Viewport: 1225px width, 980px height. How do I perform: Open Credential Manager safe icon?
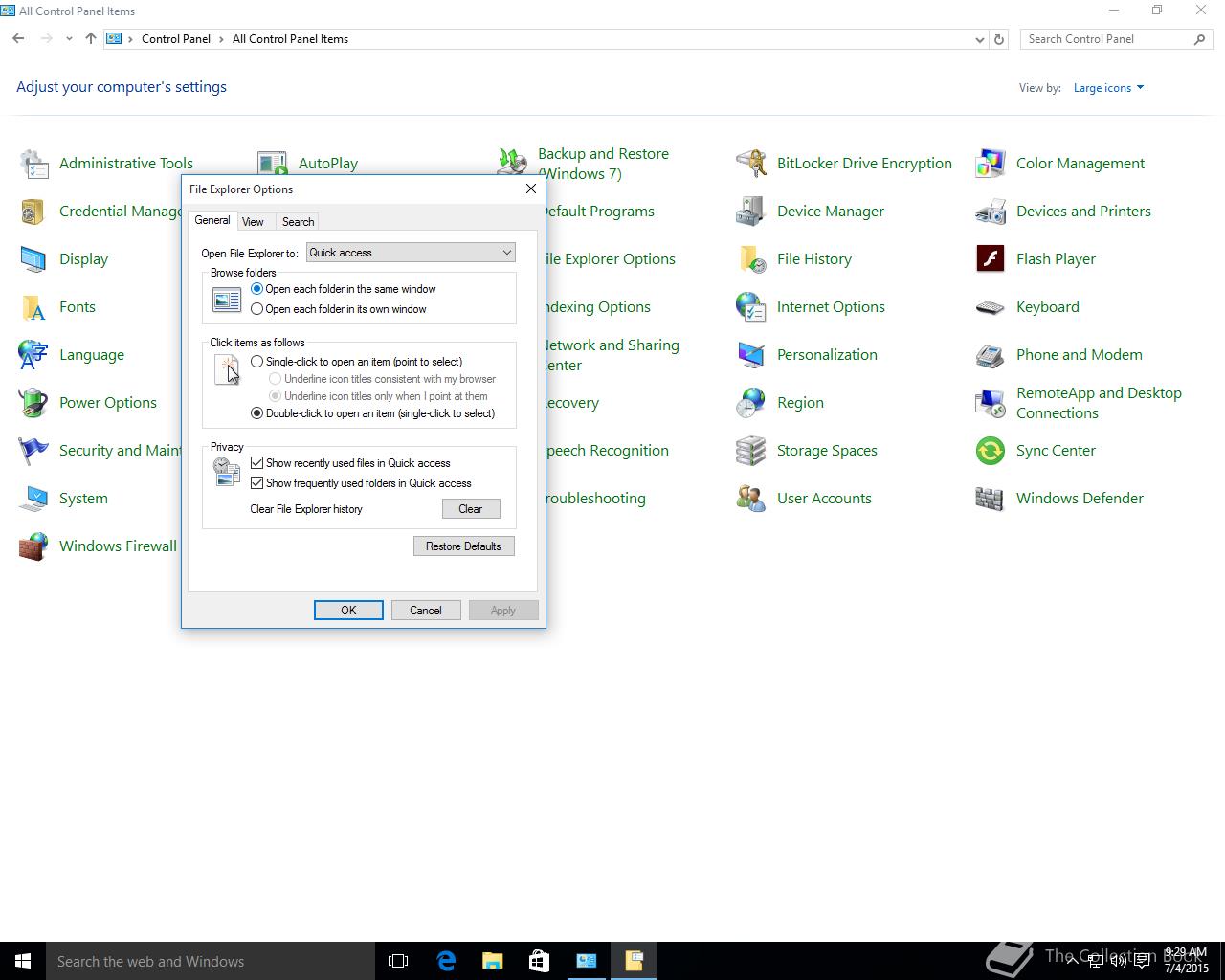click(33, 212)
